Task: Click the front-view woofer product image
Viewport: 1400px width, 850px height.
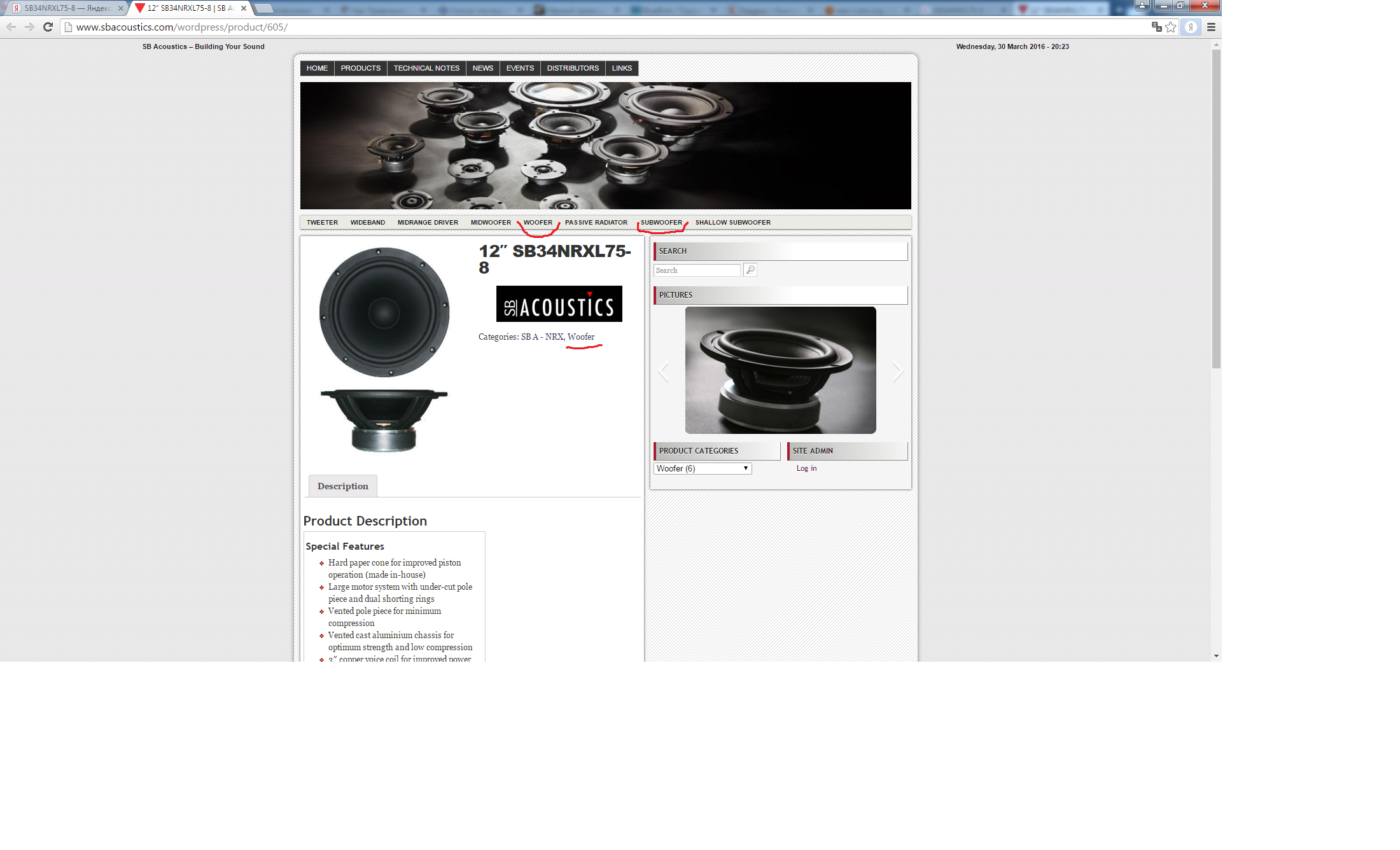Action: (384, 312)
